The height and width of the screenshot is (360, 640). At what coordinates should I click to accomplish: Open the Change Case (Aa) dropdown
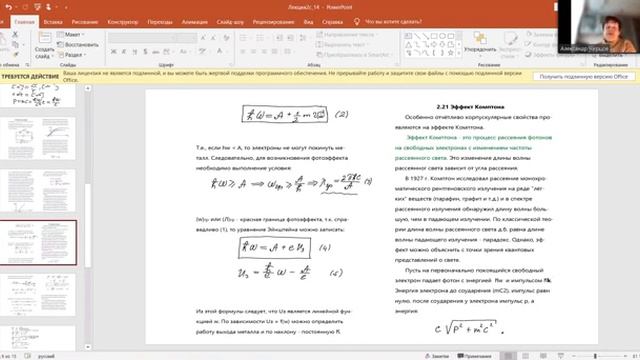[x=184, y=51]
